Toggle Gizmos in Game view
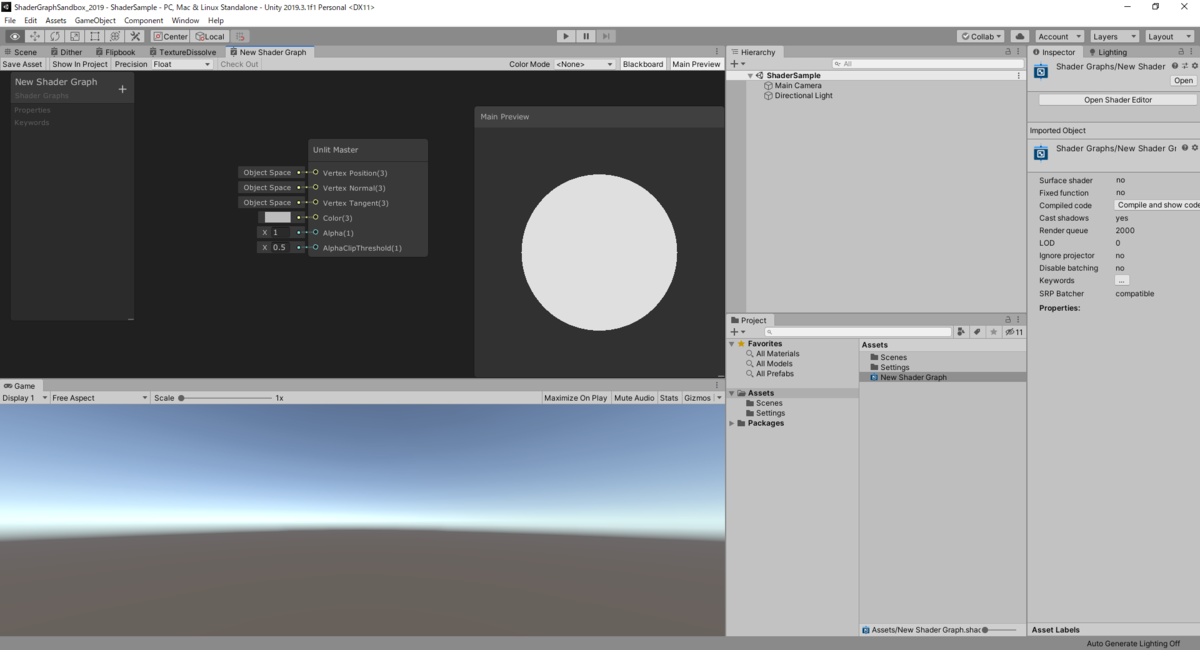1200x650 pixels. (x=697, y=398)
